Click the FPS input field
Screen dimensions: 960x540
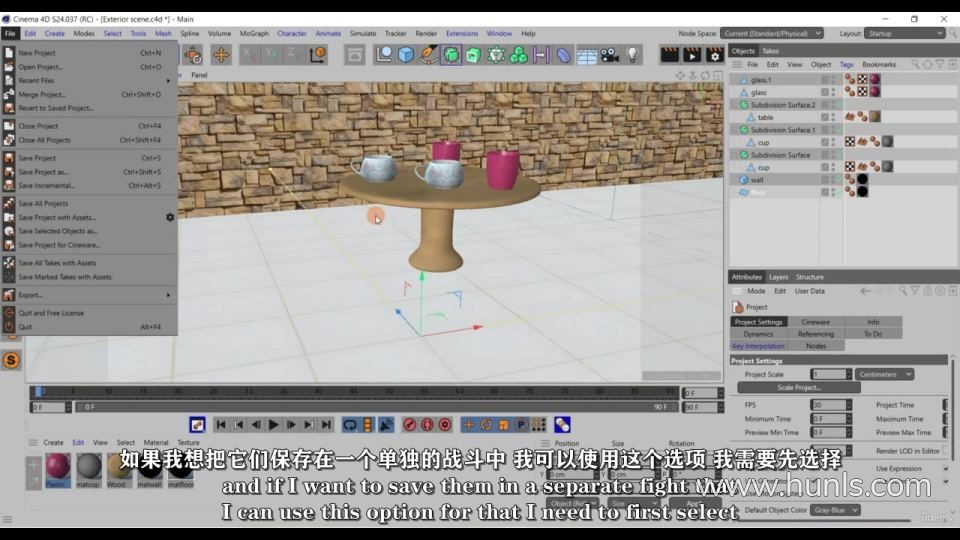[828, 405]
